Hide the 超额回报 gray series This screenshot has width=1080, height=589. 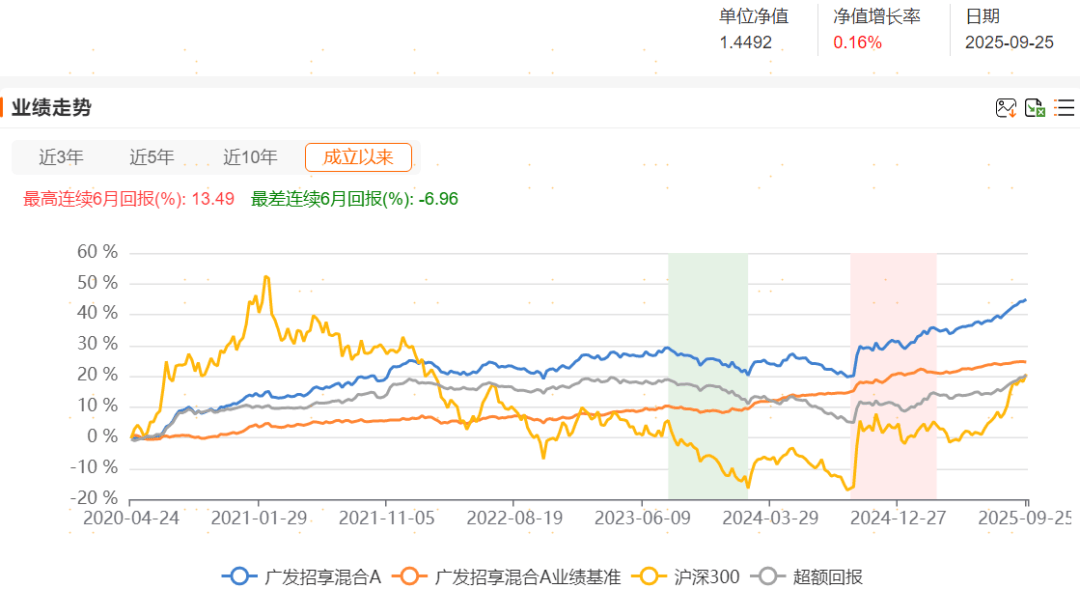[x=810, y=576]
